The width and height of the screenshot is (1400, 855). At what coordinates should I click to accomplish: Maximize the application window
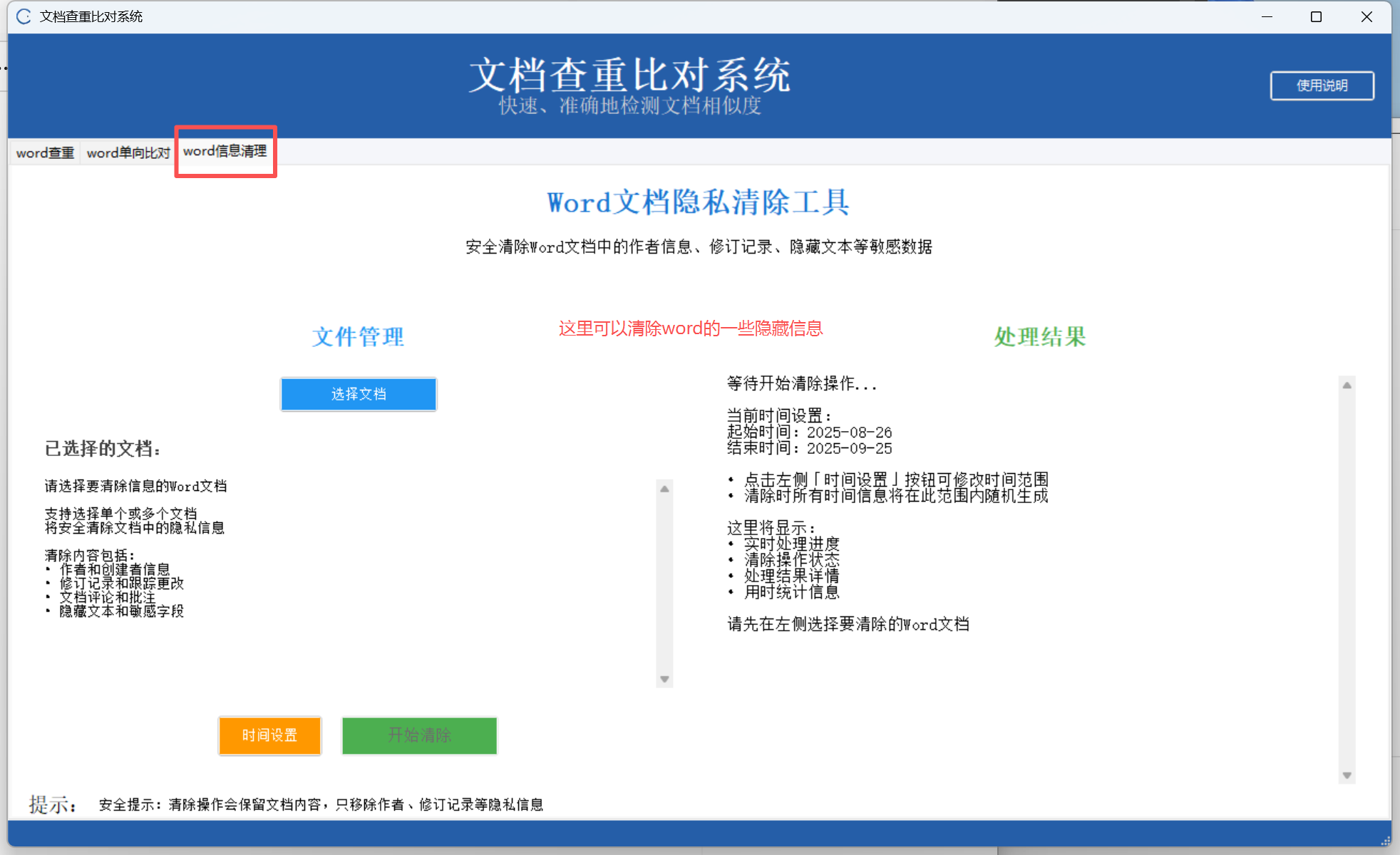[x=1316, y=16]
